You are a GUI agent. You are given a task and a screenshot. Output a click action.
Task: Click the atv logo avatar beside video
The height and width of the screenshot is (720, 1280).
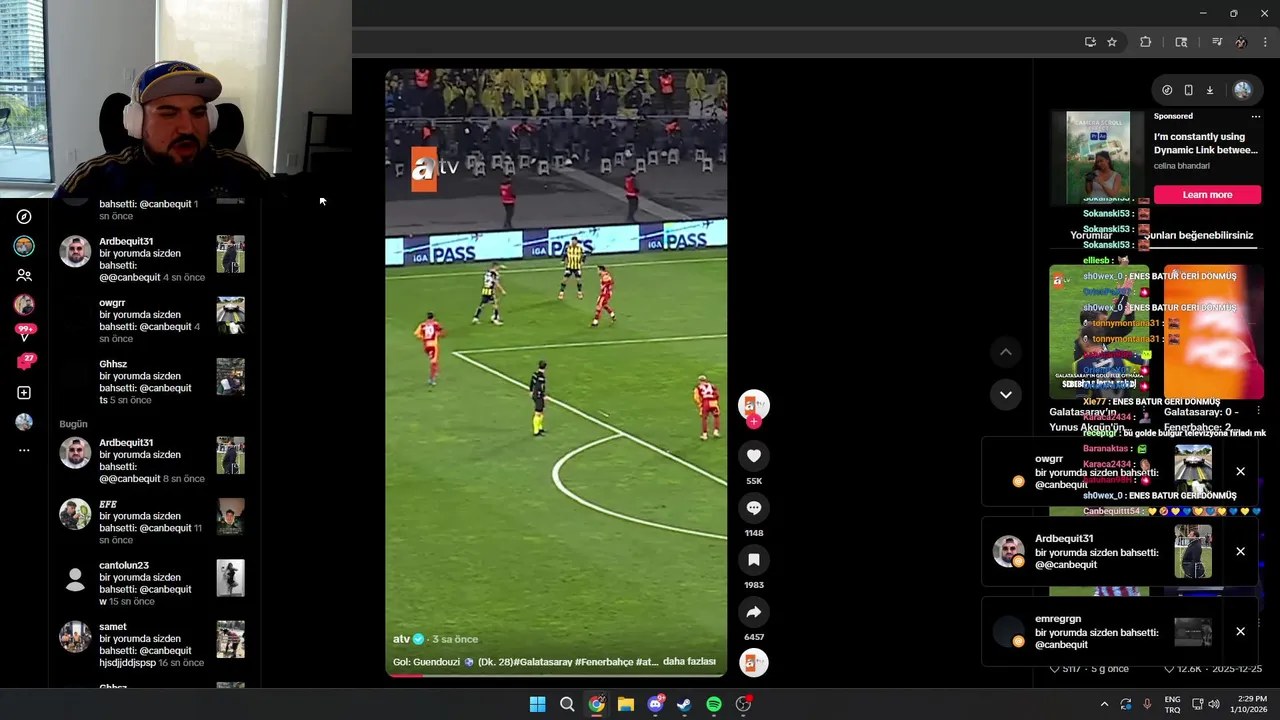click(754, 405)
